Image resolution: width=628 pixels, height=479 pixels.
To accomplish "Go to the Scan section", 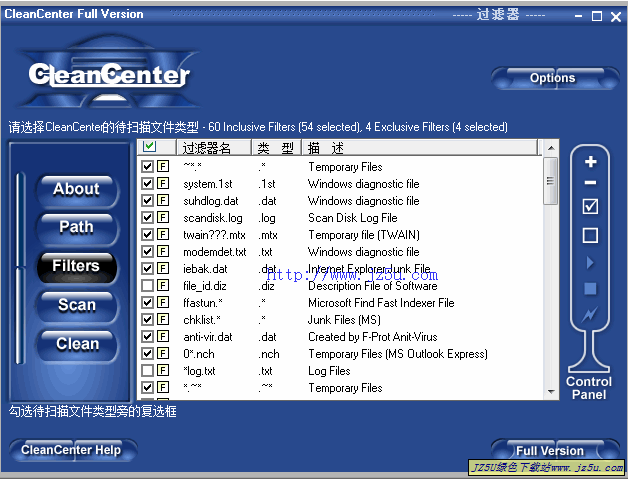I will (x=77, y=306).
